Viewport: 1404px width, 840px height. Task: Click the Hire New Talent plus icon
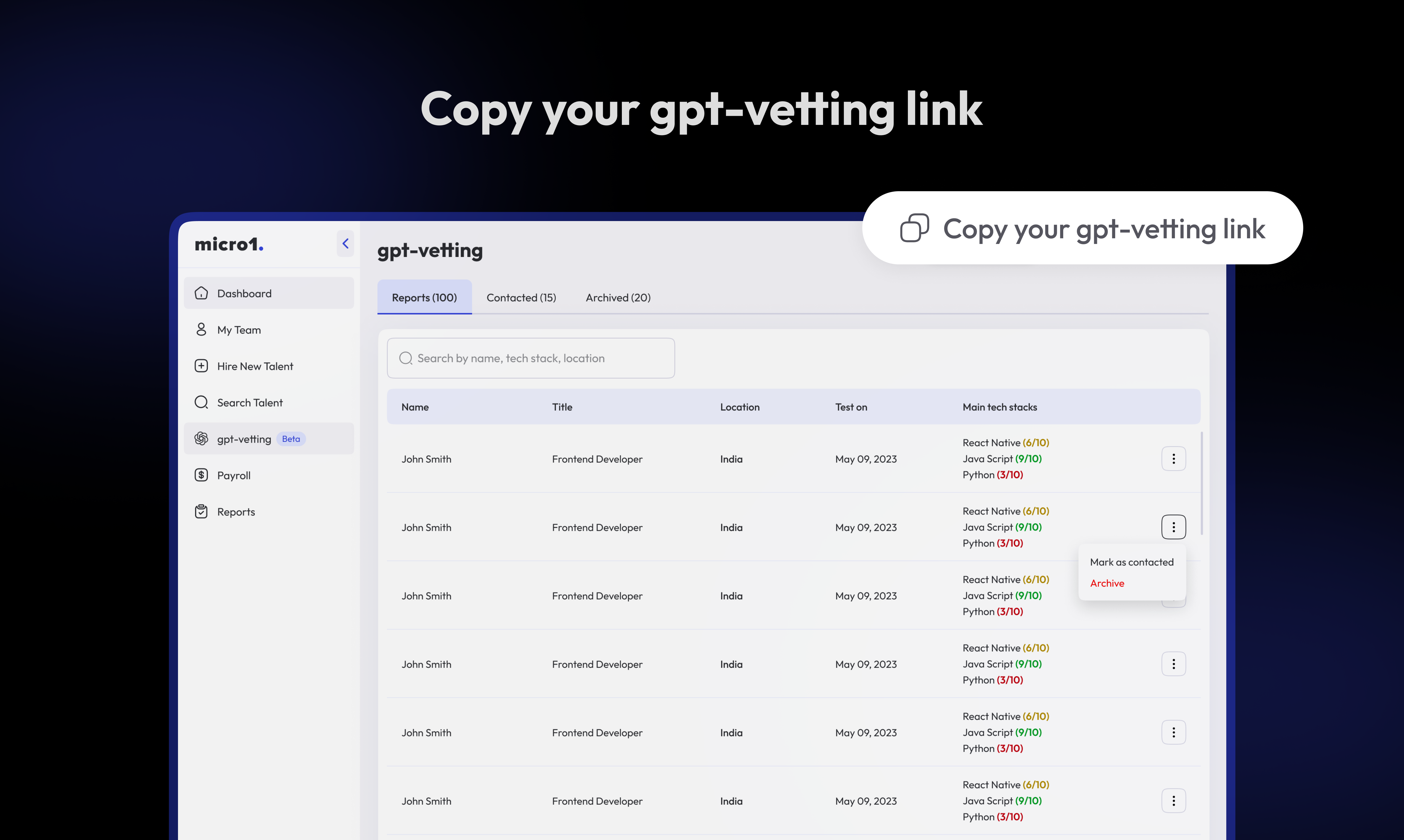pos(201,366)
